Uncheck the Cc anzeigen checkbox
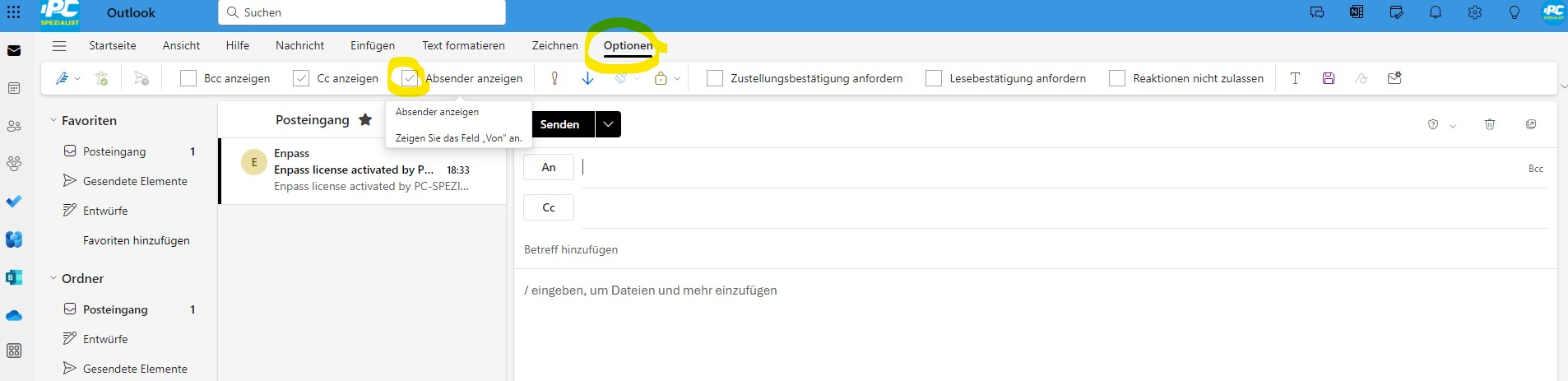Screen dimensions: 1568x381 coord(301,78)
